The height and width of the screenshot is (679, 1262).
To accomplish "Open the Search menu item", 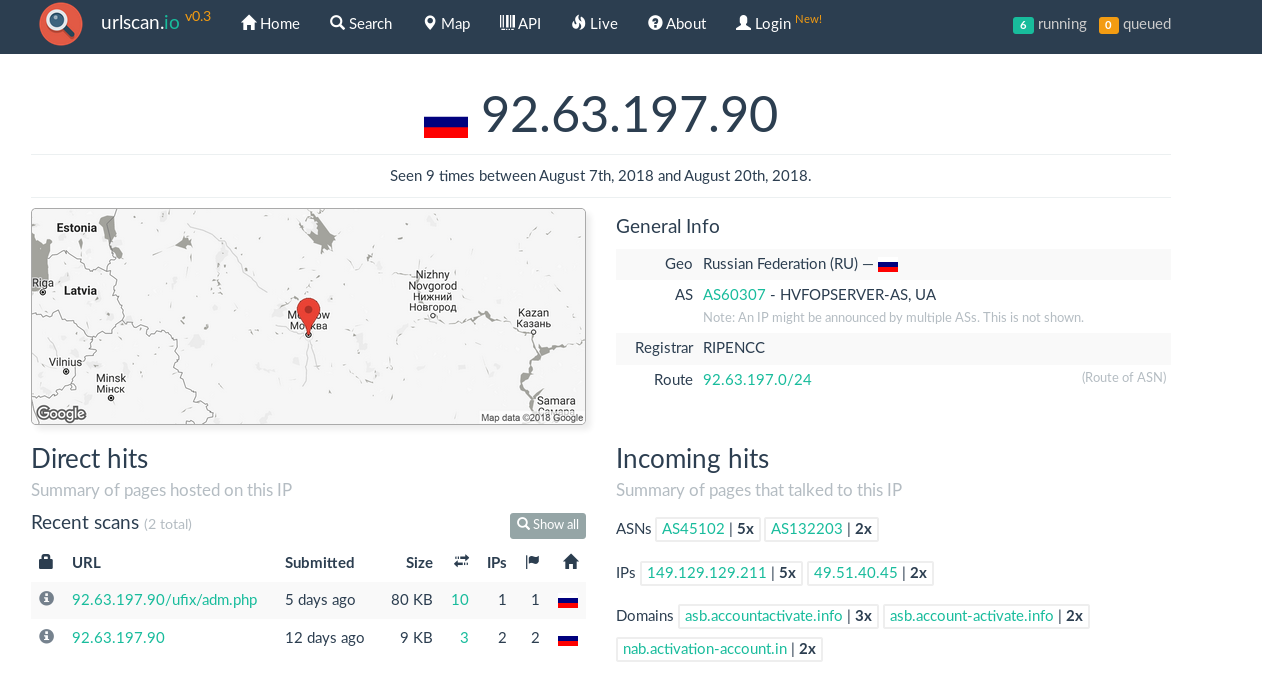I will tap(361, 23).
